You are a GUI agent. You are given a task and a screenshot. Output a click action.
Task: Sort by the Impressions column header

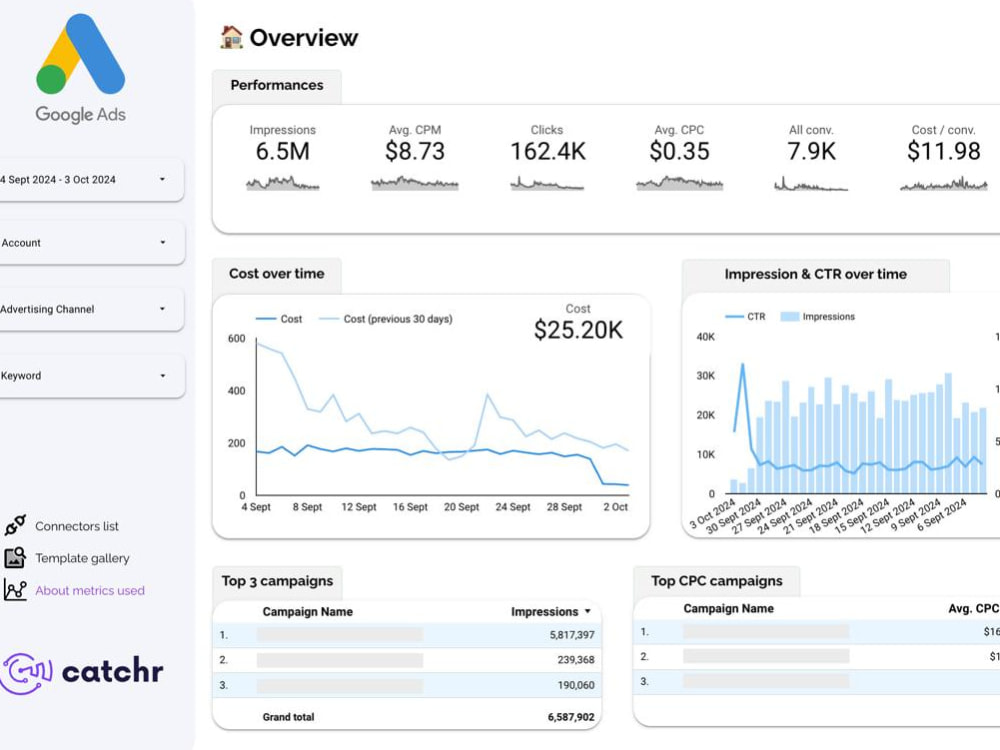point(544,612)
